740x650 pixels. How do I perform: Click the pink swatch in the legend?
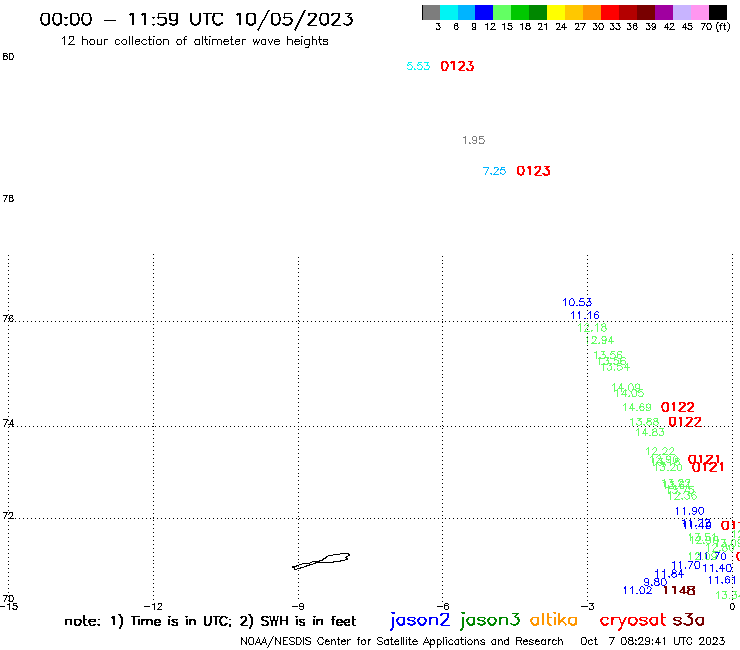pyautogui.click(x=699, y=12)
